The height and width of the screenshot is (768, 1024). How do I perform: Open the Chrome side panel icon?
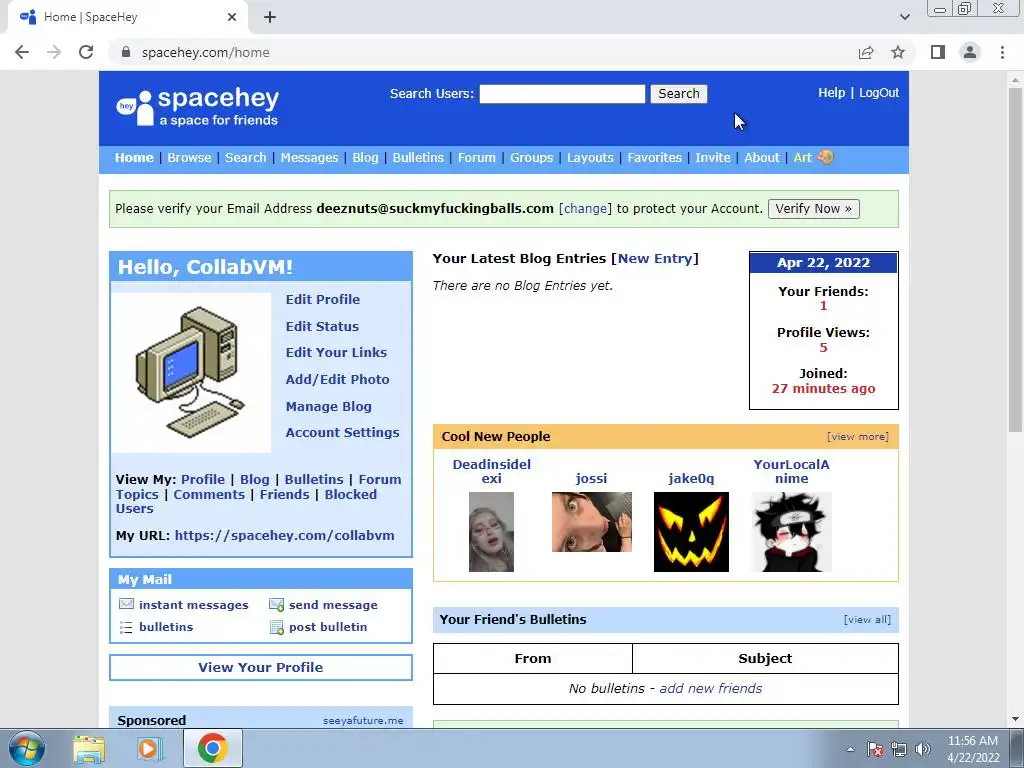(x=938, y=52)
